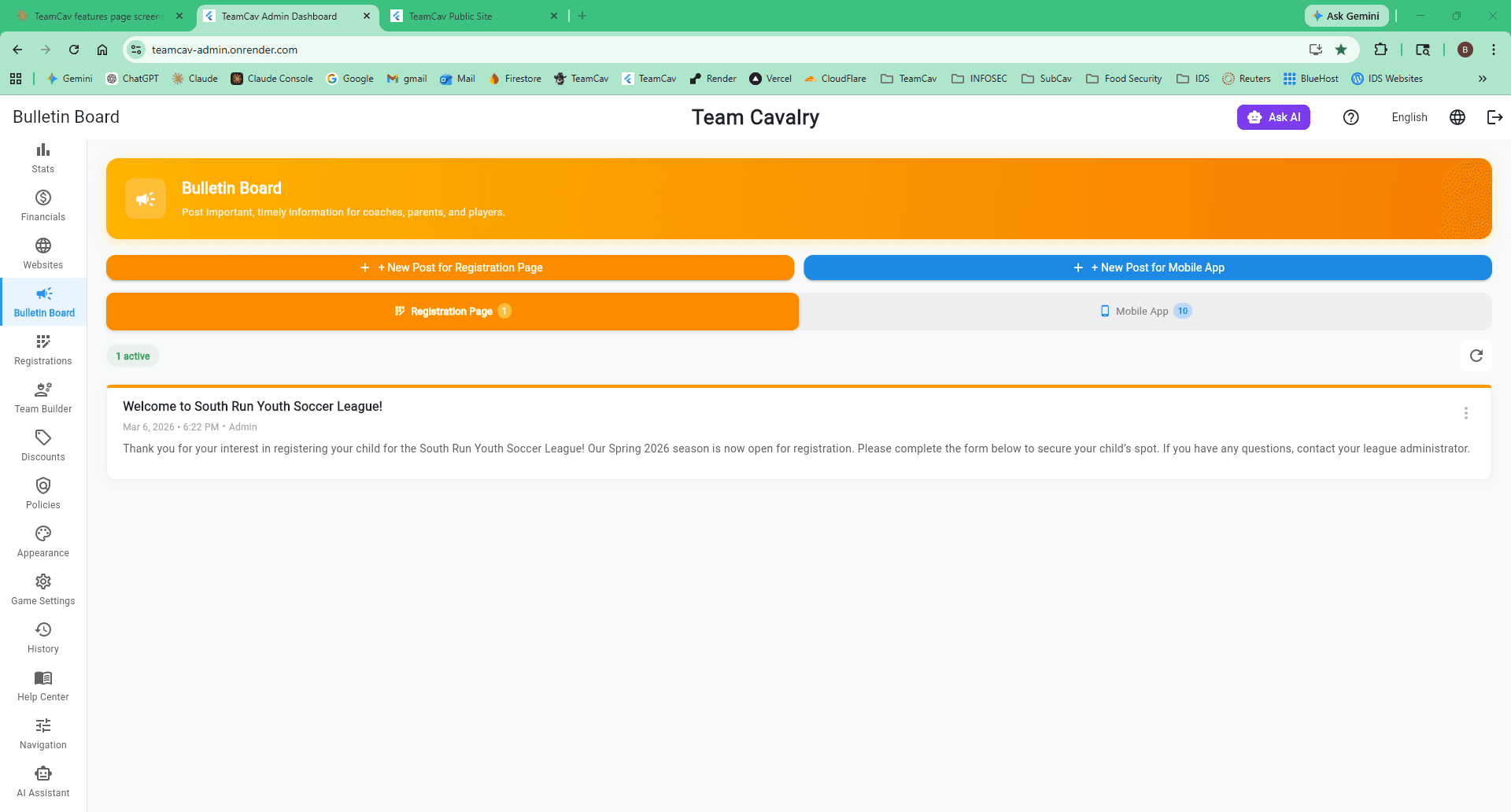The width and height of the screenshot is (1511, 812).
Task: Open the Firestore bookmark
Action: tap(515, 79)
